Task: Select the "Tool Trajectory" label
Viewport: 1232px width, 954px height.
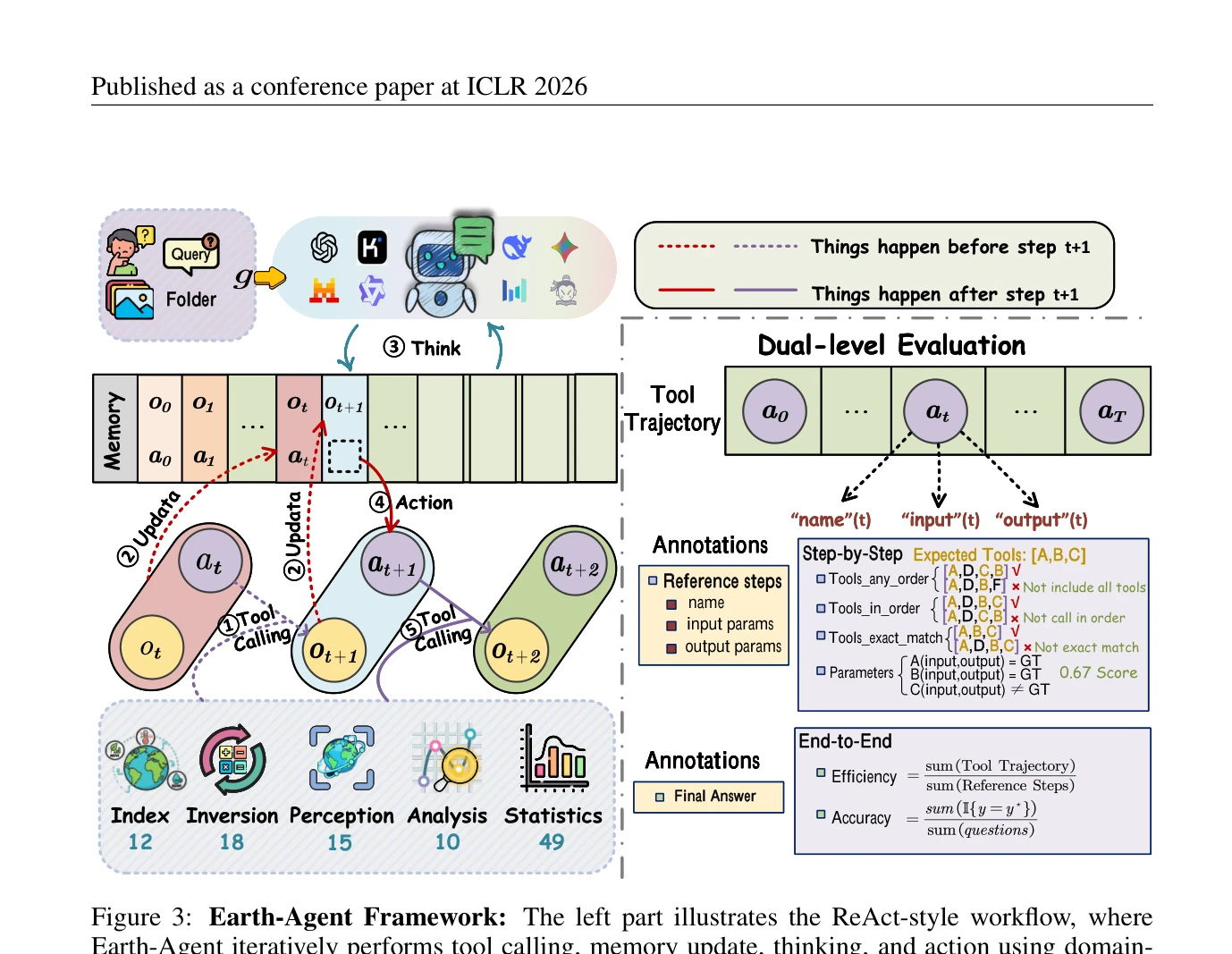Action: point(672,409)
